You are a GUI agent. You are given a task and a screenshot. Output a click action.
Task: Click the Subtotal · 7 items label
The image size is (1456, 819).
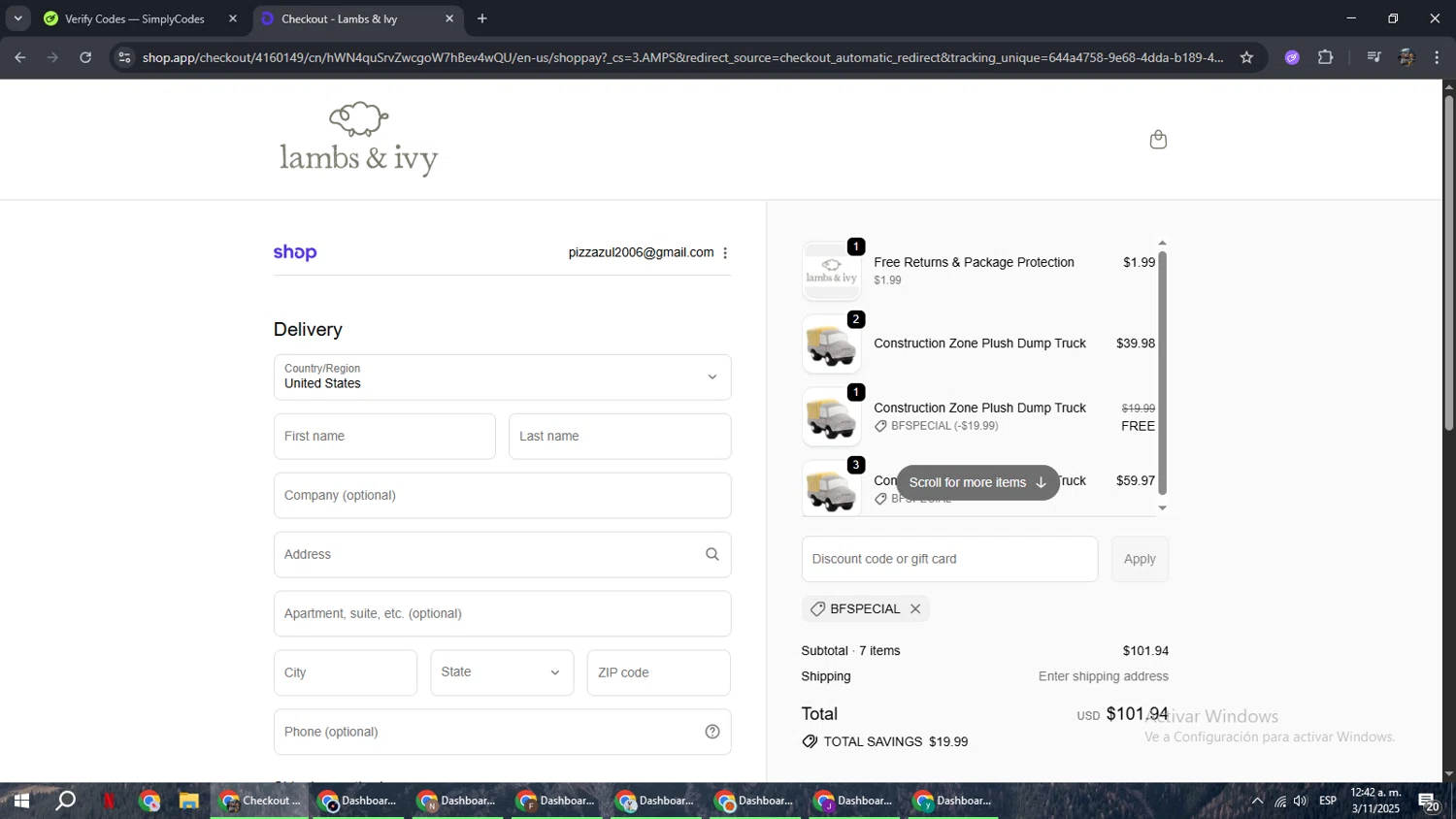pyautogui.click(x=850, y=651)
